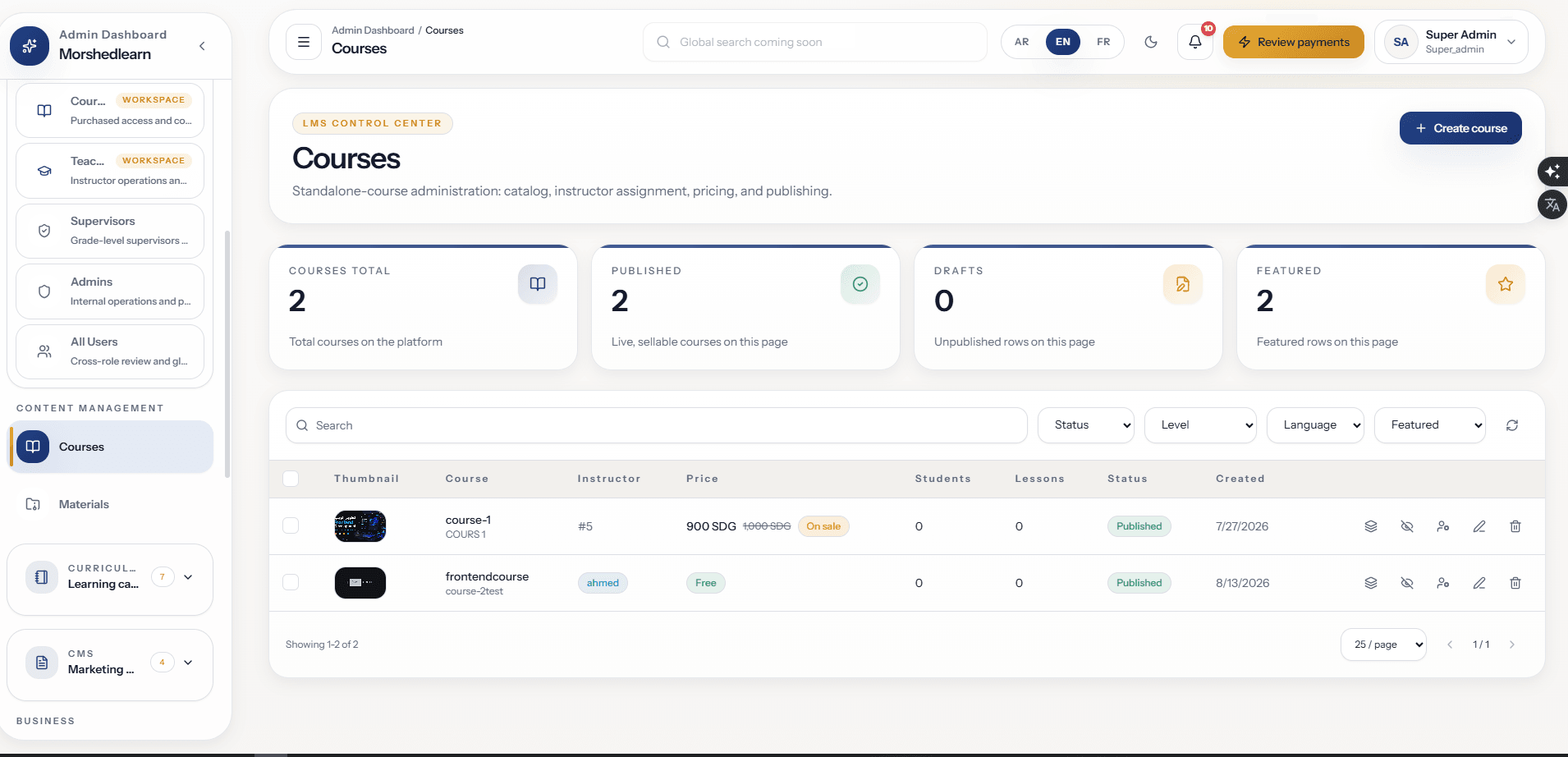Screen dimensions: 1568x757
Task: Open All Users in the sidebar
Action: point(110,351)
